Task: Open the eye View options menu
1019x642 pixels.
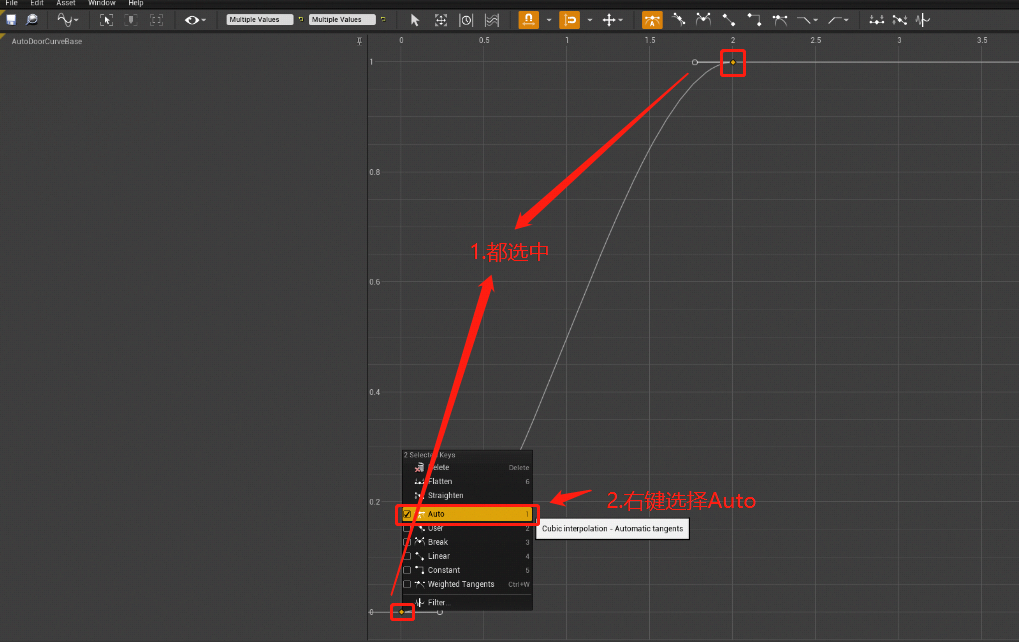Action: [194, 20]
